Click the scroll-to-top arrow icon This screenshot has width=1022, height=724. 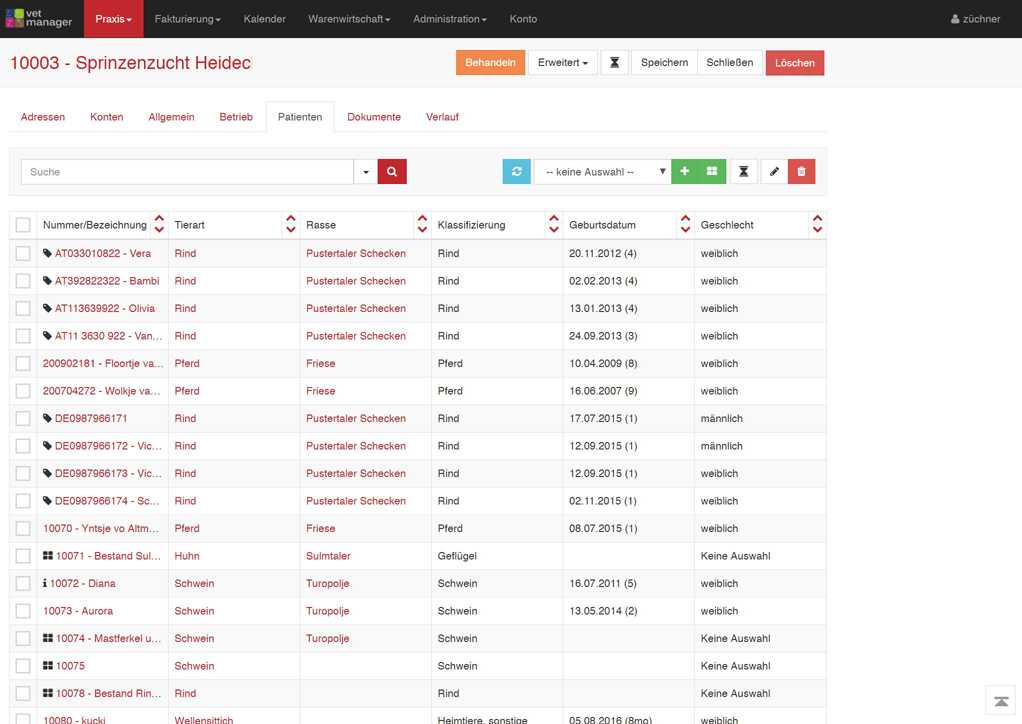[1001, 702]
